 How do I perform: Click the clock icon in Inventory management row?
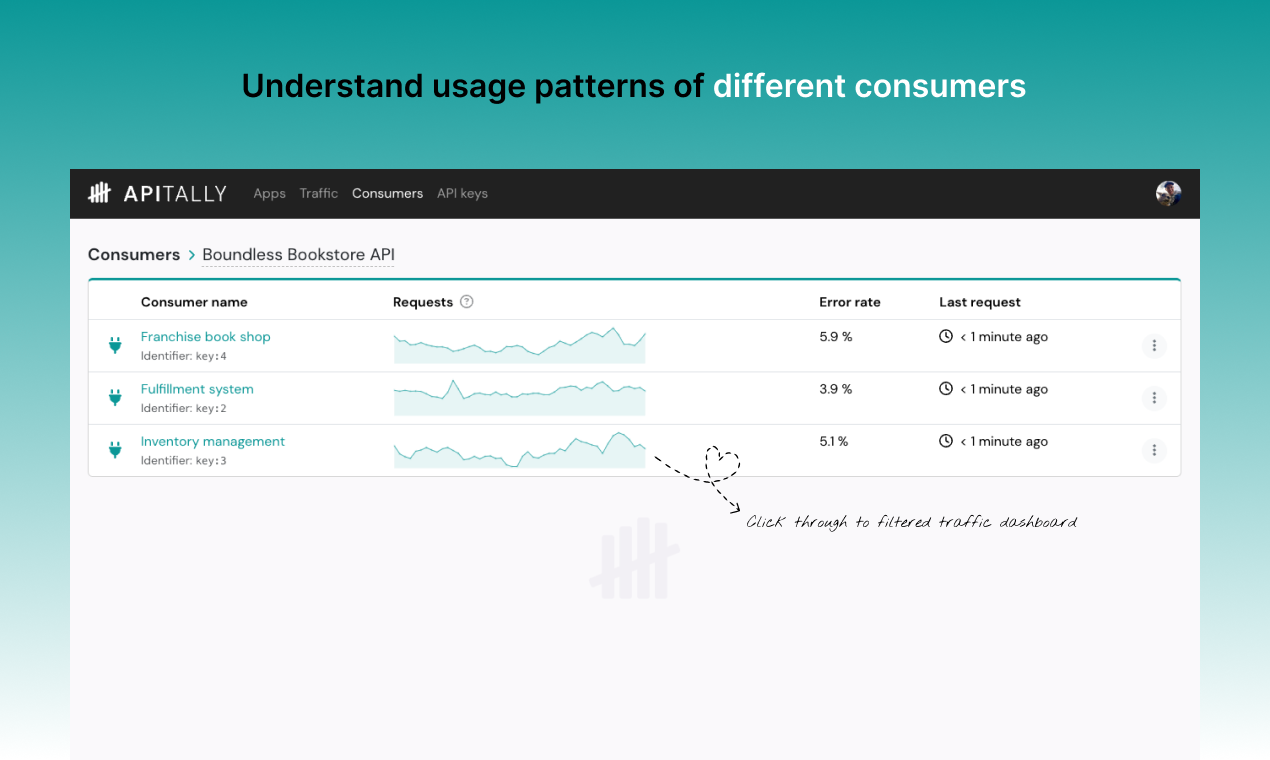click(946, 441)
